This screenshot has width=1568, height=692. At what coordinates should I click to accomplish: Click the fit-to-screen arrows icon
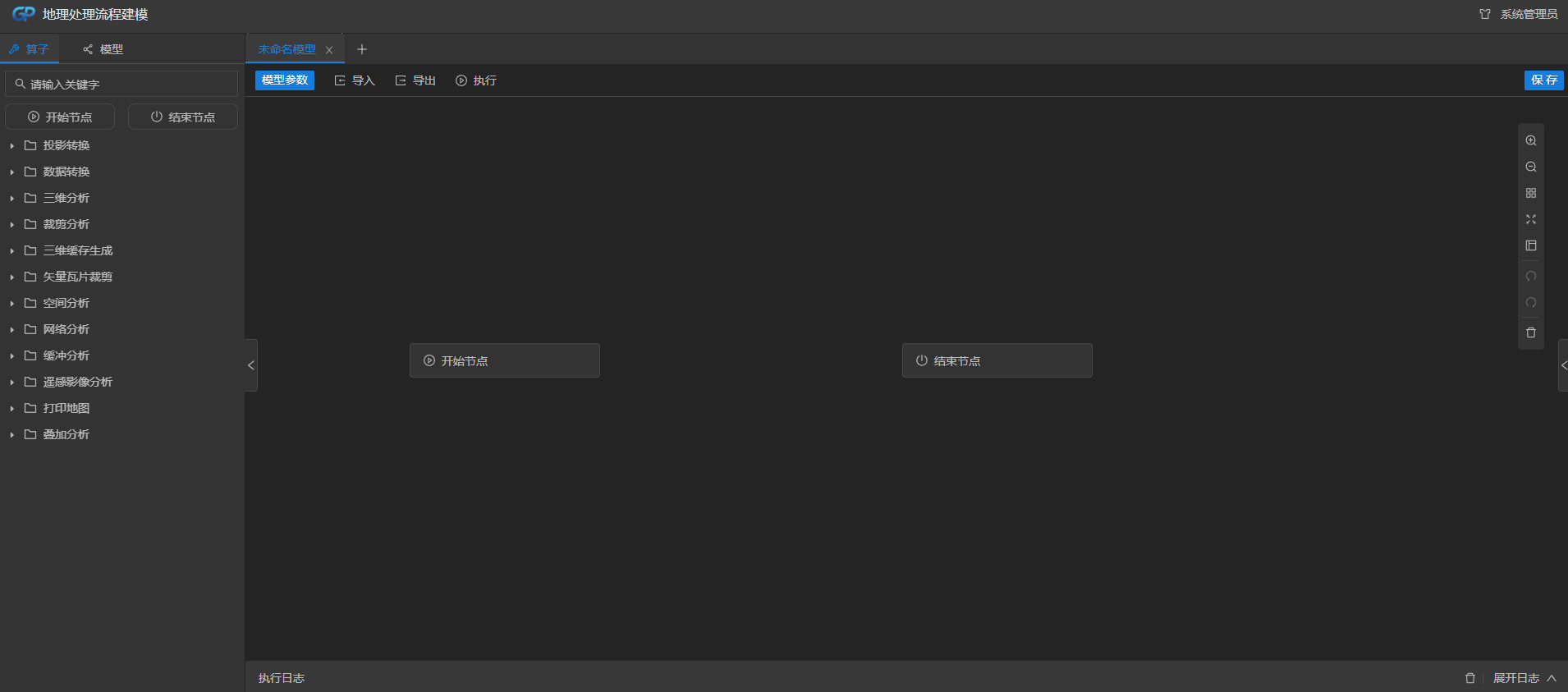(1531, 219)
